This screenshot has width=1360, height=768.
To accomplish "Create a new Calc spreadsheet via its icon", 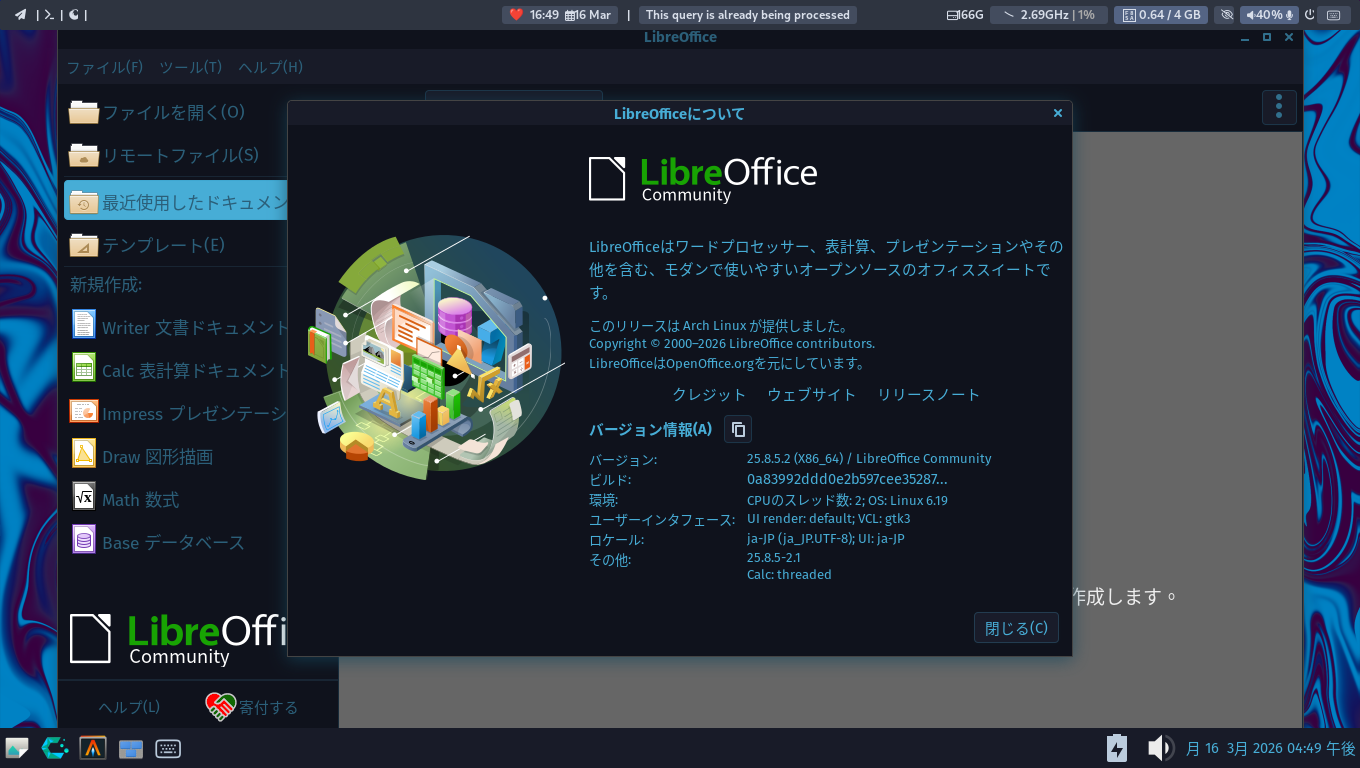I will (x=84, y=368).
